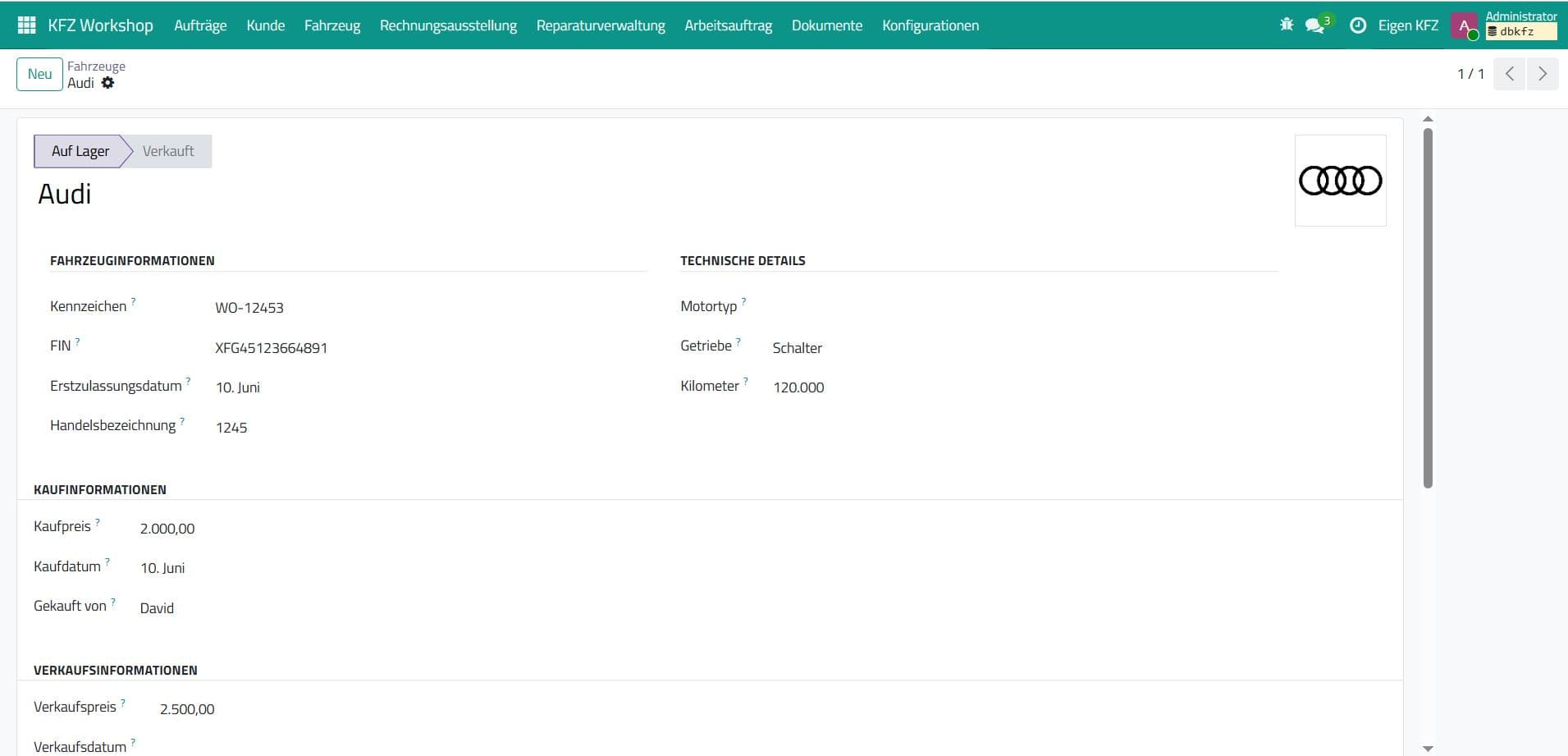
Task: Open the Dokumente menu
Action: click(x=827, y=25)
